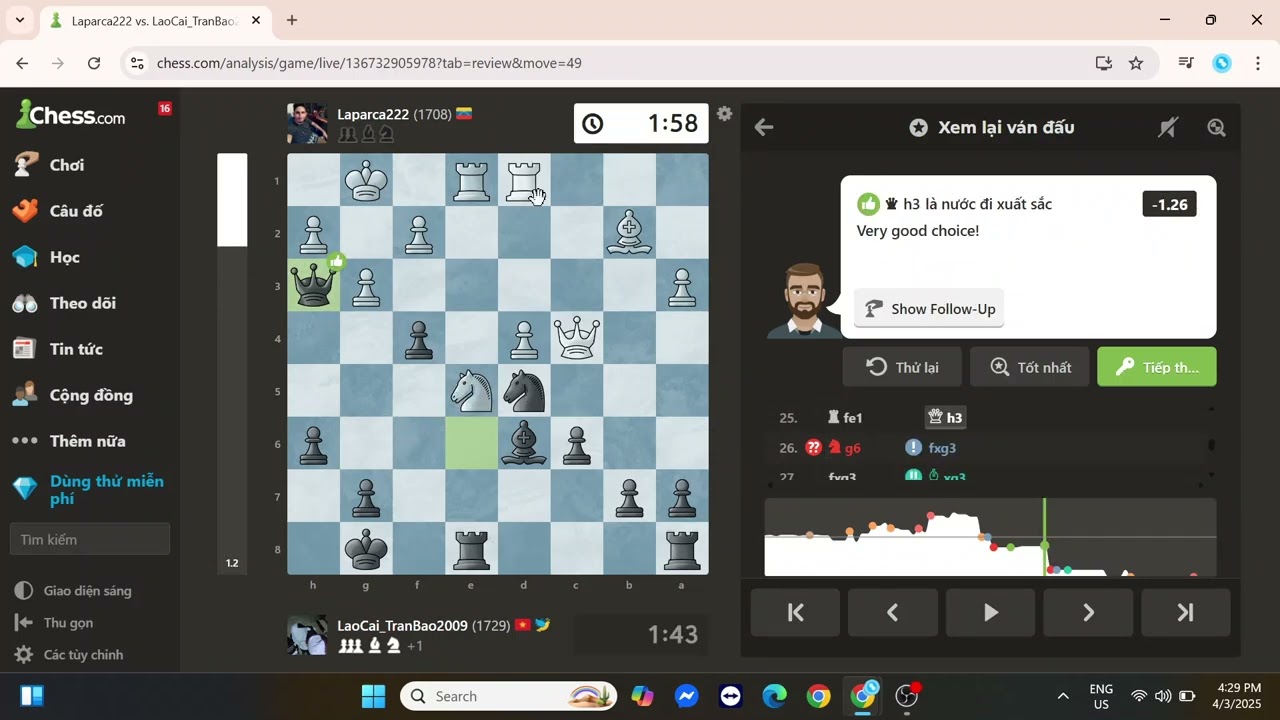Image resolution: width=1280 pixels, height=720 pixels.
Task: Click Show Follow-Up button
Action: click(929, 309)
